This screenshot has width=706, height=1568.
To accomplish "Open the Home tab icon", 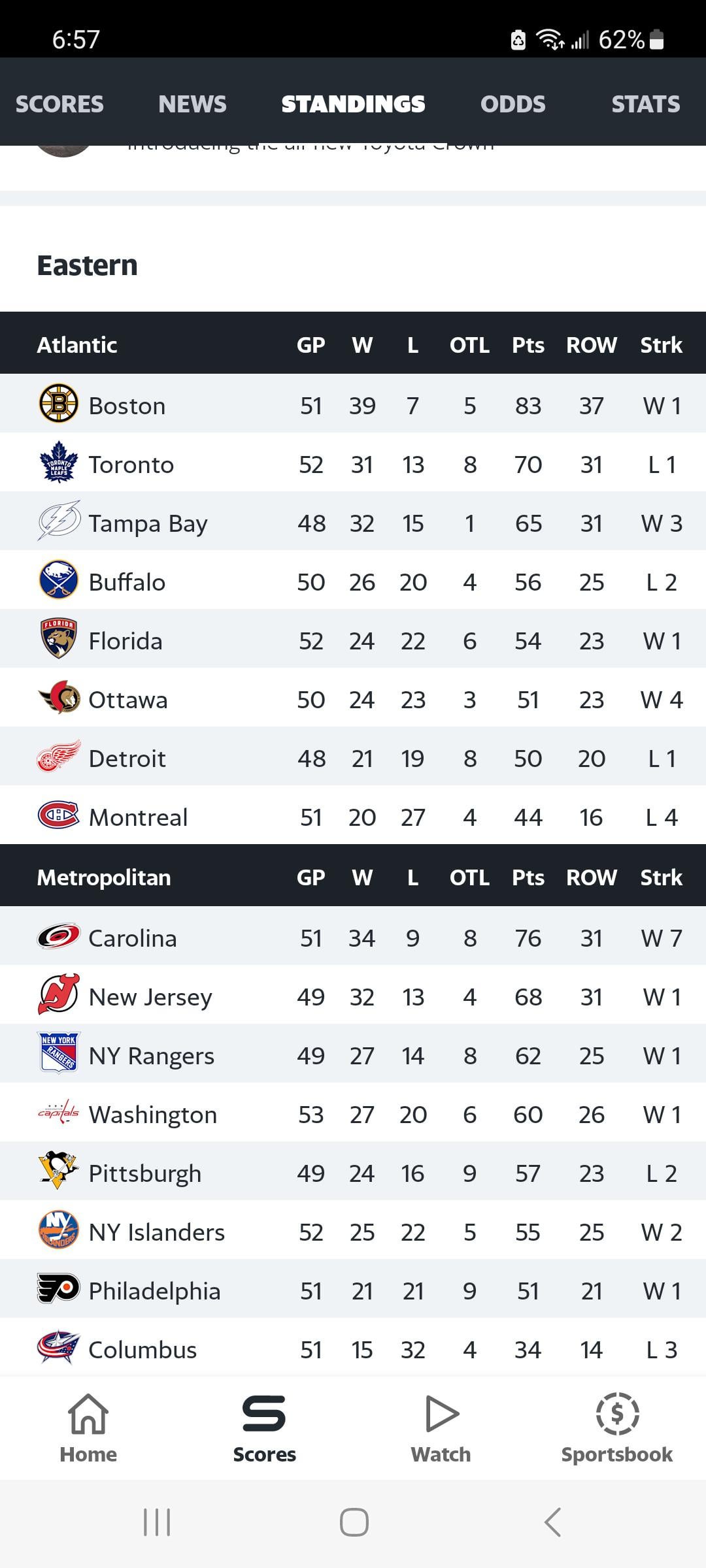I will tap(88, 1414).
